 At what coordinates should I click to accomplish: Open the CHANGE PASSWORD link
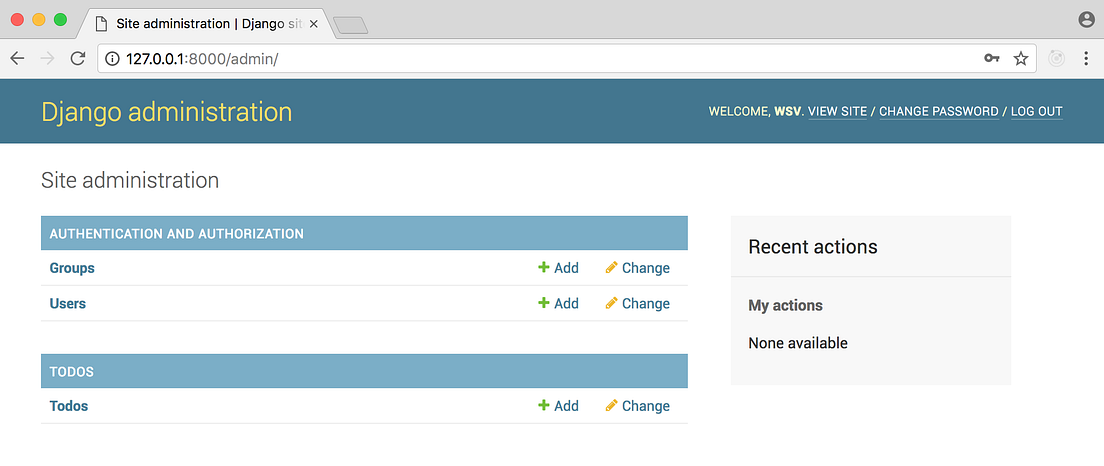pyautogui.click(x=939, y=111)
